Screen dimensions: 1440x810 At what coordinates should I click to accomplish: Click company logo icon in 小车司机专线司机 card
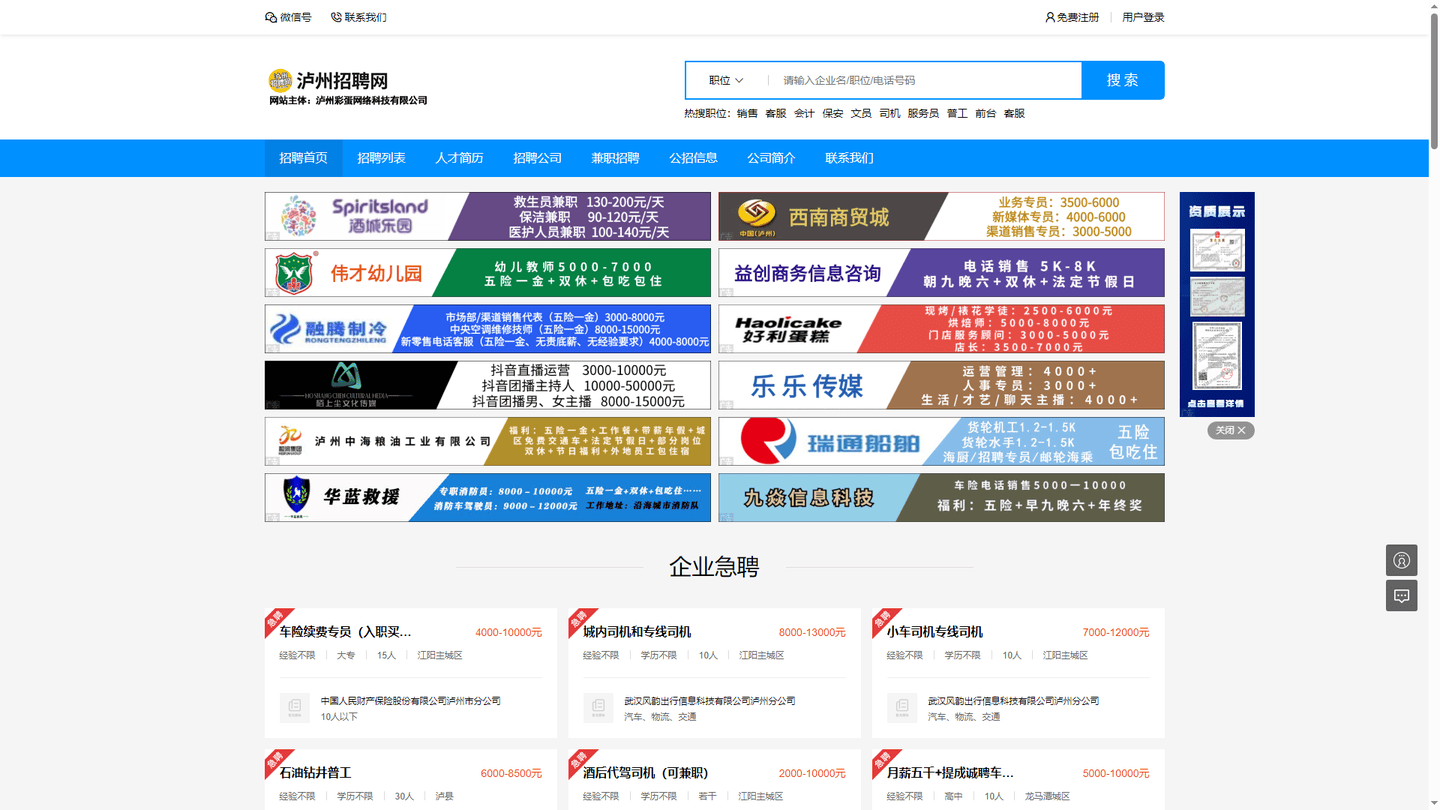(902, 708)
